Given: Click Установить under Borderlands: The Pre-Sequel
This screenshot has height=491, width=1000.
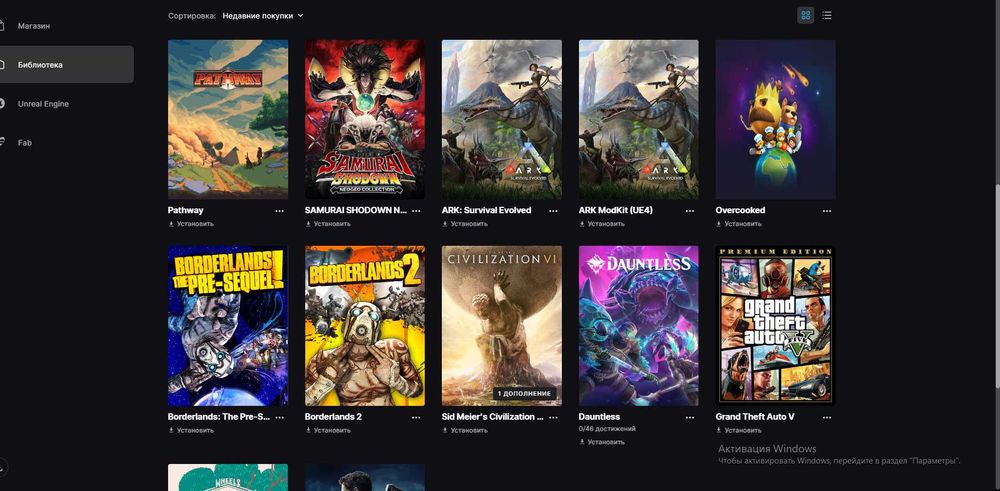Looking at the screenshot, I should (x=191, y=430).
